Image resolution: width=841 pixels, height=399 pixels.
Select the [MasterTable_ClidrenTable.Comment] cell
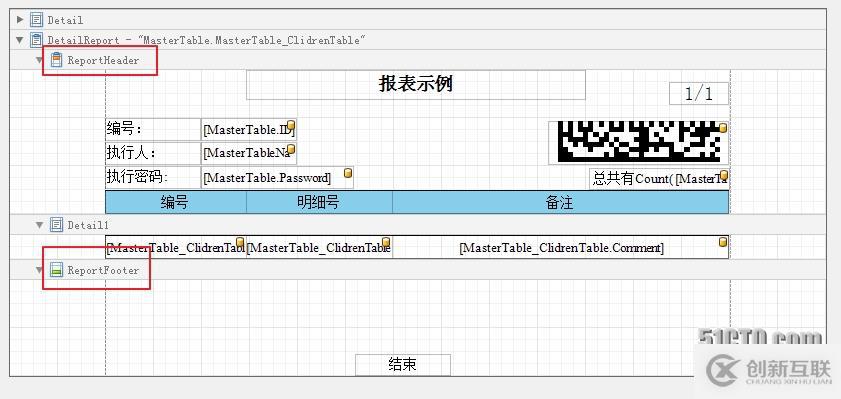560,247
